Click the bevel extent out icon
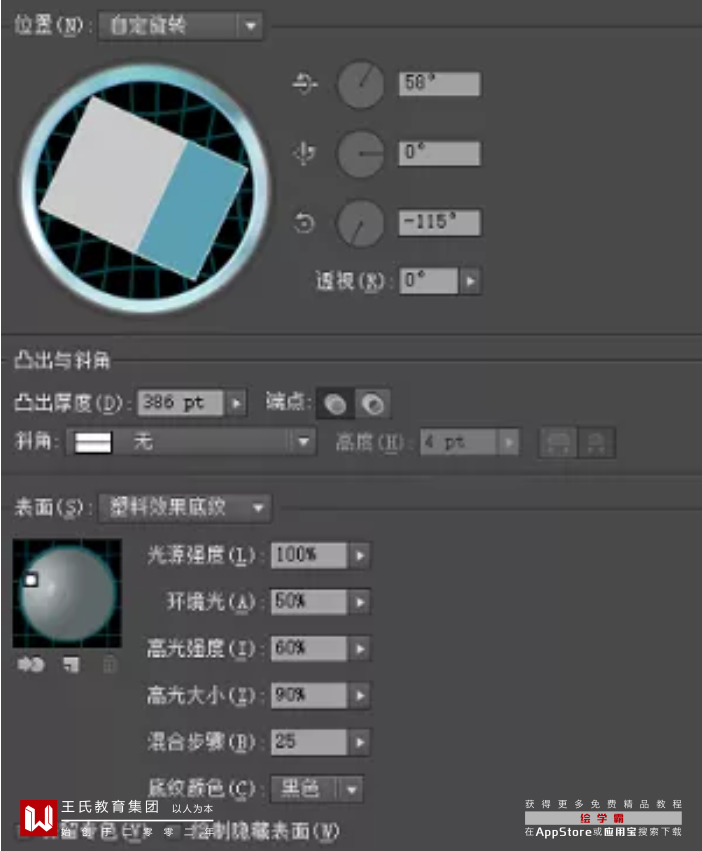This screenshot has width=702, height=851. pyautogui.click(x=558, y=443)
